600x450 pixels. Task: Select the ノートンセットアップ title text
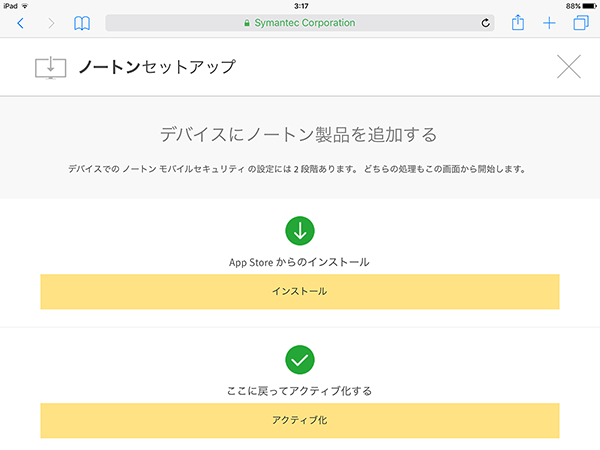(x=157, y=67)
